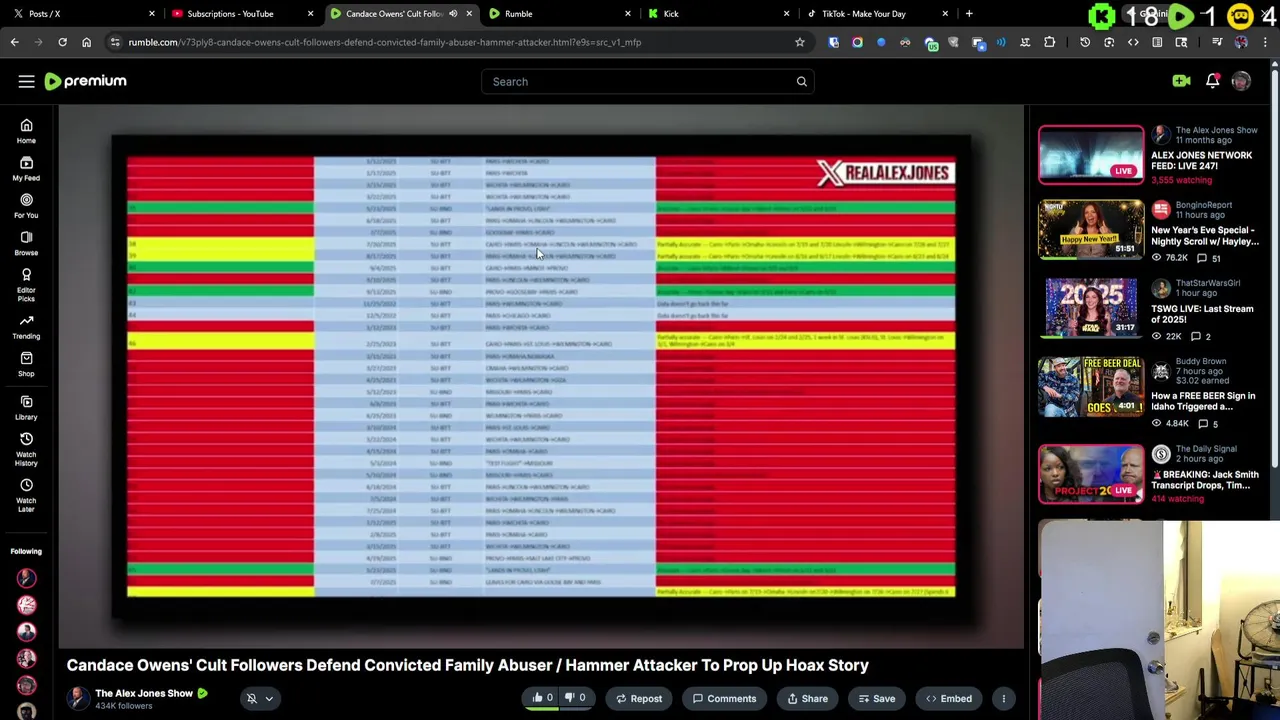
Task: Open Alex Jones Network Feed live thumbnail
Action: click(1090, 155)
